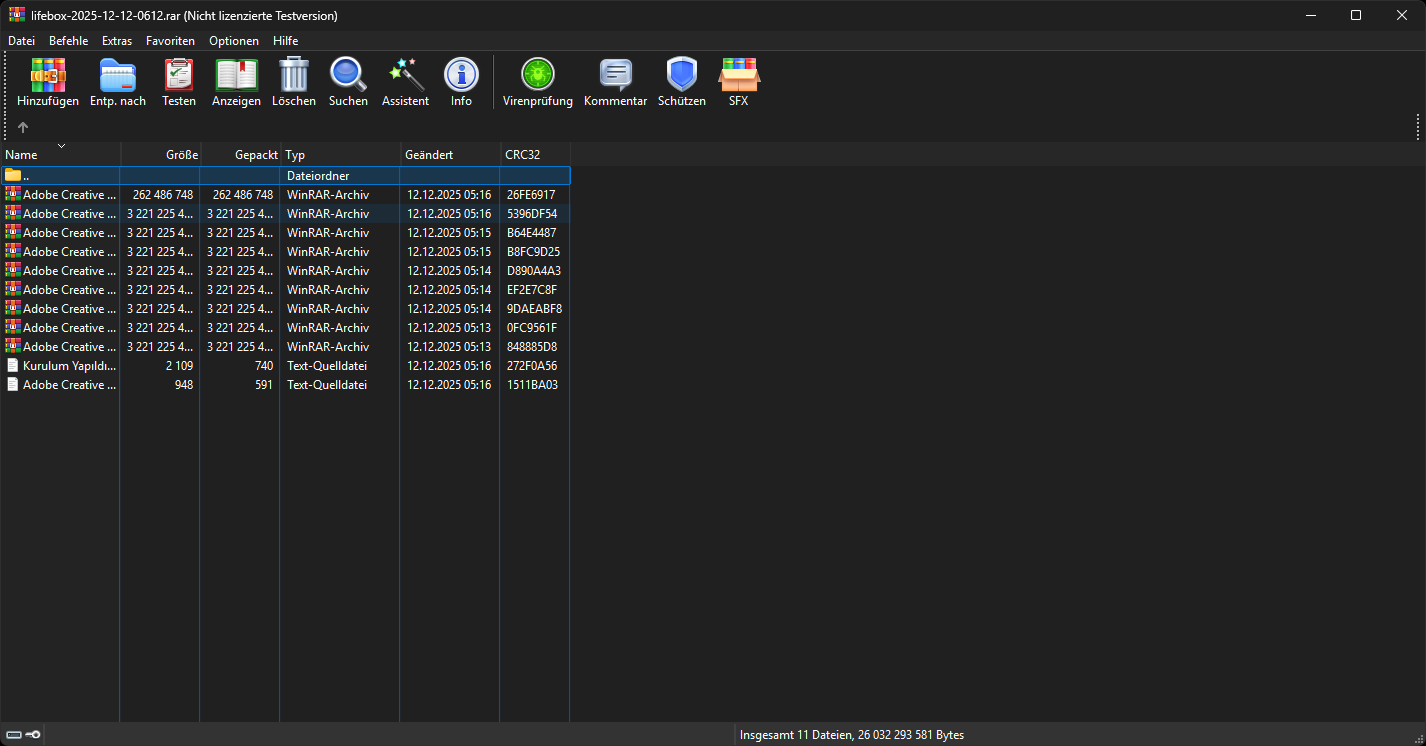Screen dimensions: 1426x746
Task: Click the packed size value 740
Action: click(x=264, y=366)
